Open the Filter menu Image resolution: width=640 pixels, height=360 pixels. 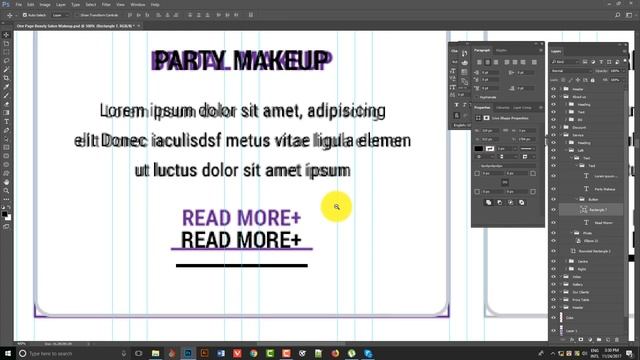[x=106, y=4]
